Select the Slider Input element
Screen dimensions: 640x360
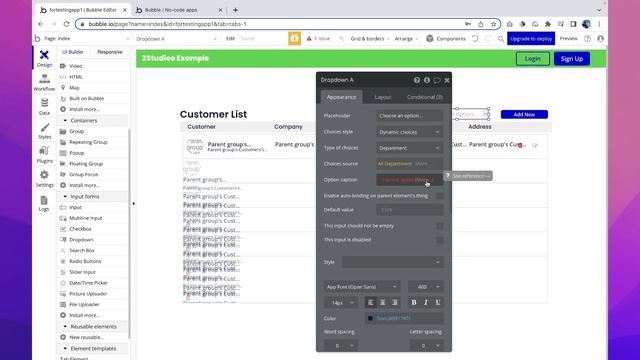coord(82,272)
